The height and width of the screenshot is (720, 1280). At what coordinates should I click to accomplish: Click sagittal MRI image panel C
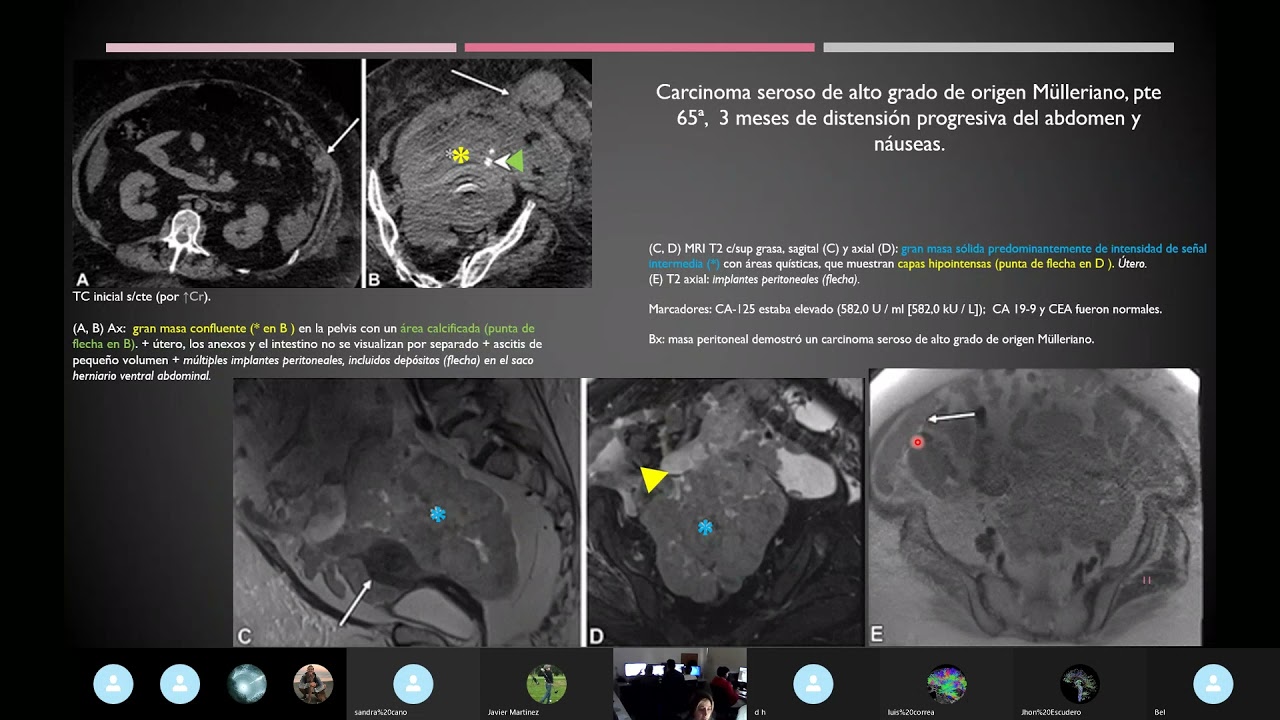(406, 512)
